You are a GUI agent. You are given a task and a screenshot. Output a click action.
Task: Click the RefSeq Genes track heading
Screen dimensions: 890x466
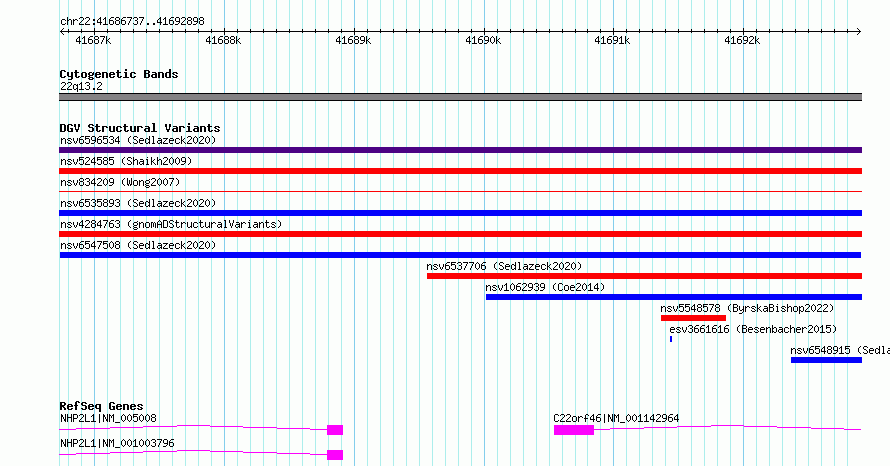pyautogui.click(x=101, y=406)
